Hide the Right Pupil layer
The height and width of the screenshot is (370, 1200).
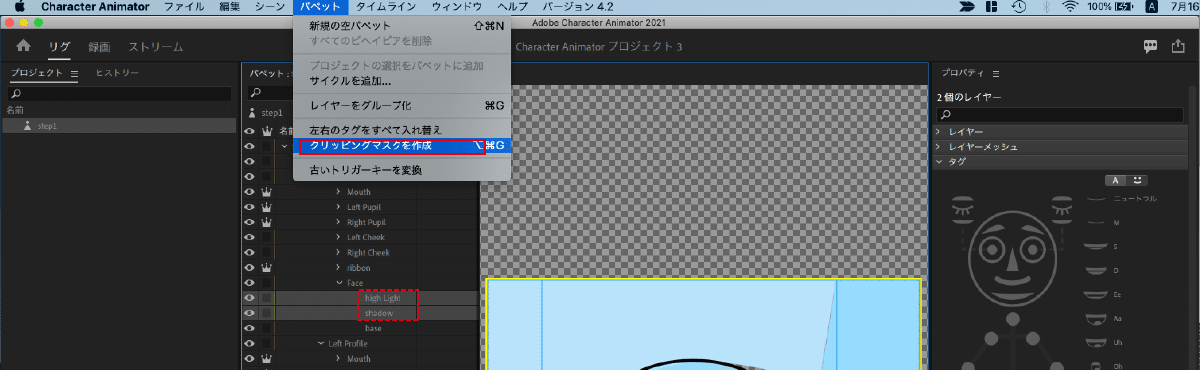(250, 222)
